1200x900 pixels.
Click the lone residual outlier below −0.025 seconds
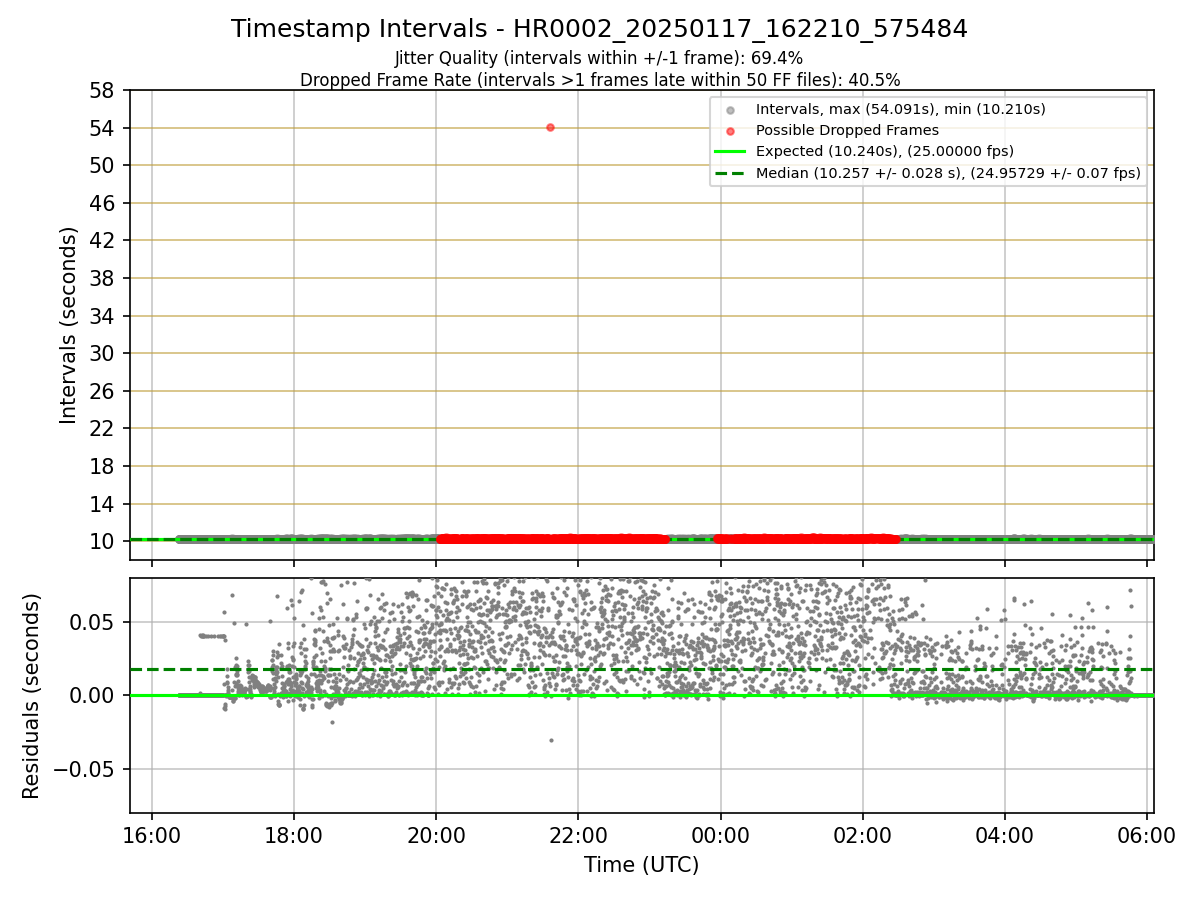pos(551,740)
